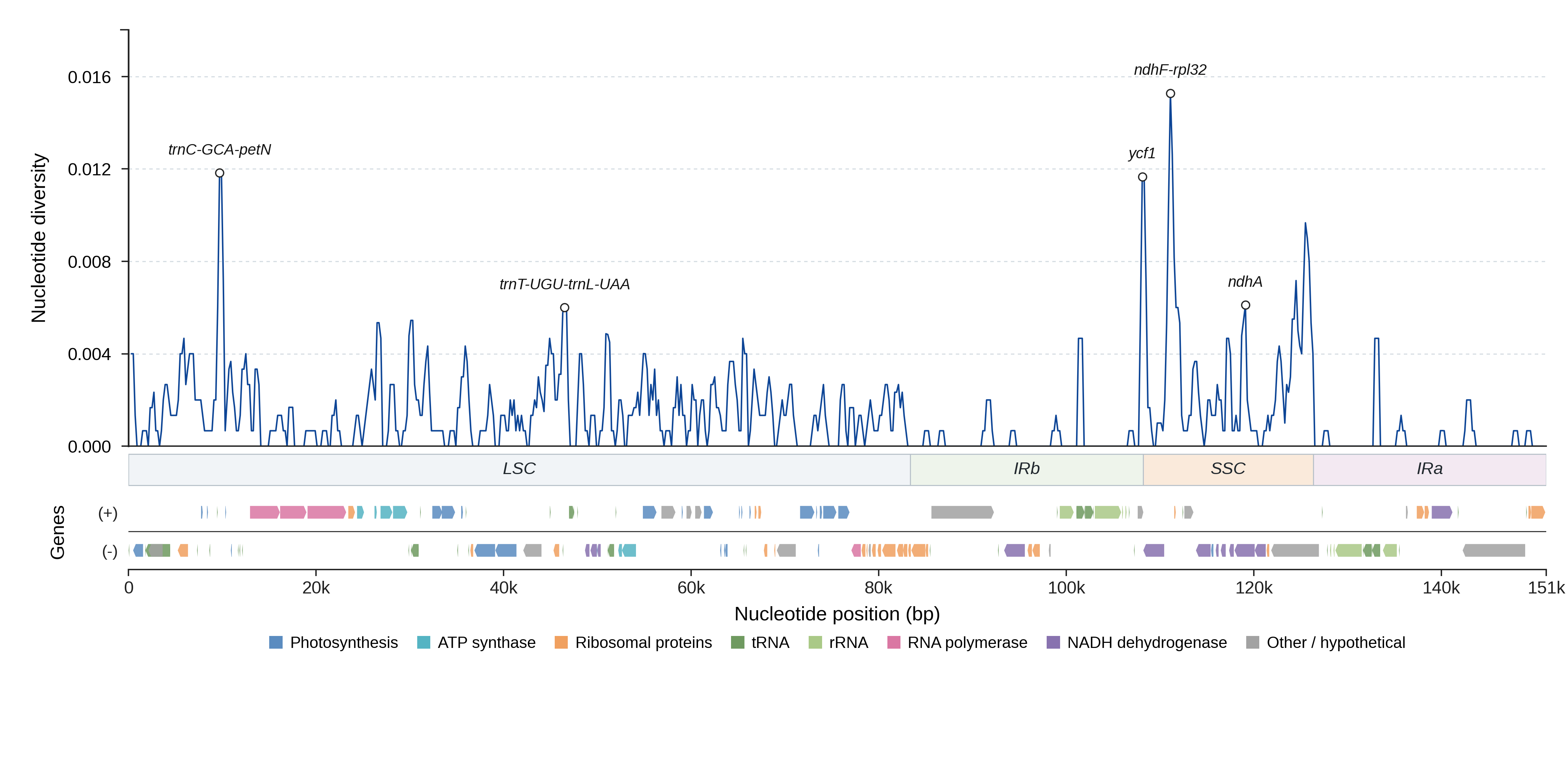Click the 'Photosynthesis' legend text
This screenshot has width=1568, height=763.
tap(344, 643)
